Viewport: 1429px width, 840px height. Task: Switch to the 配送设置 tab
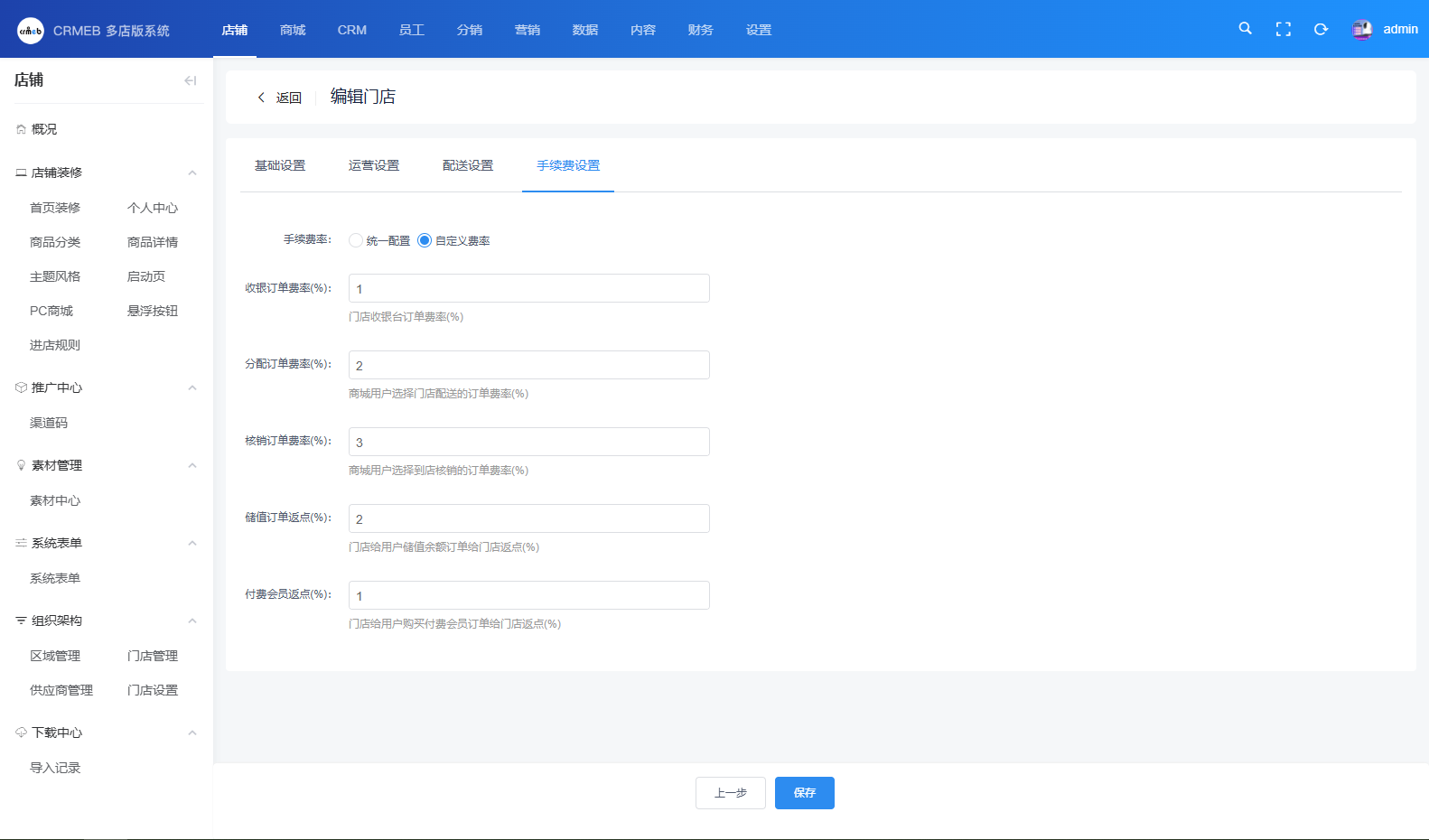click(468, 165)
